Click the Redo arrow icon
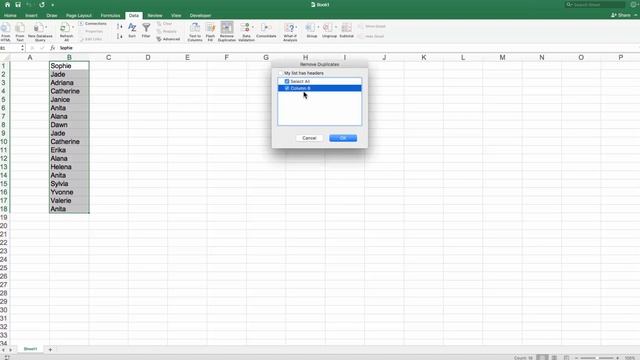The height and width of the screenshot is (360, 640). (42, 4)
